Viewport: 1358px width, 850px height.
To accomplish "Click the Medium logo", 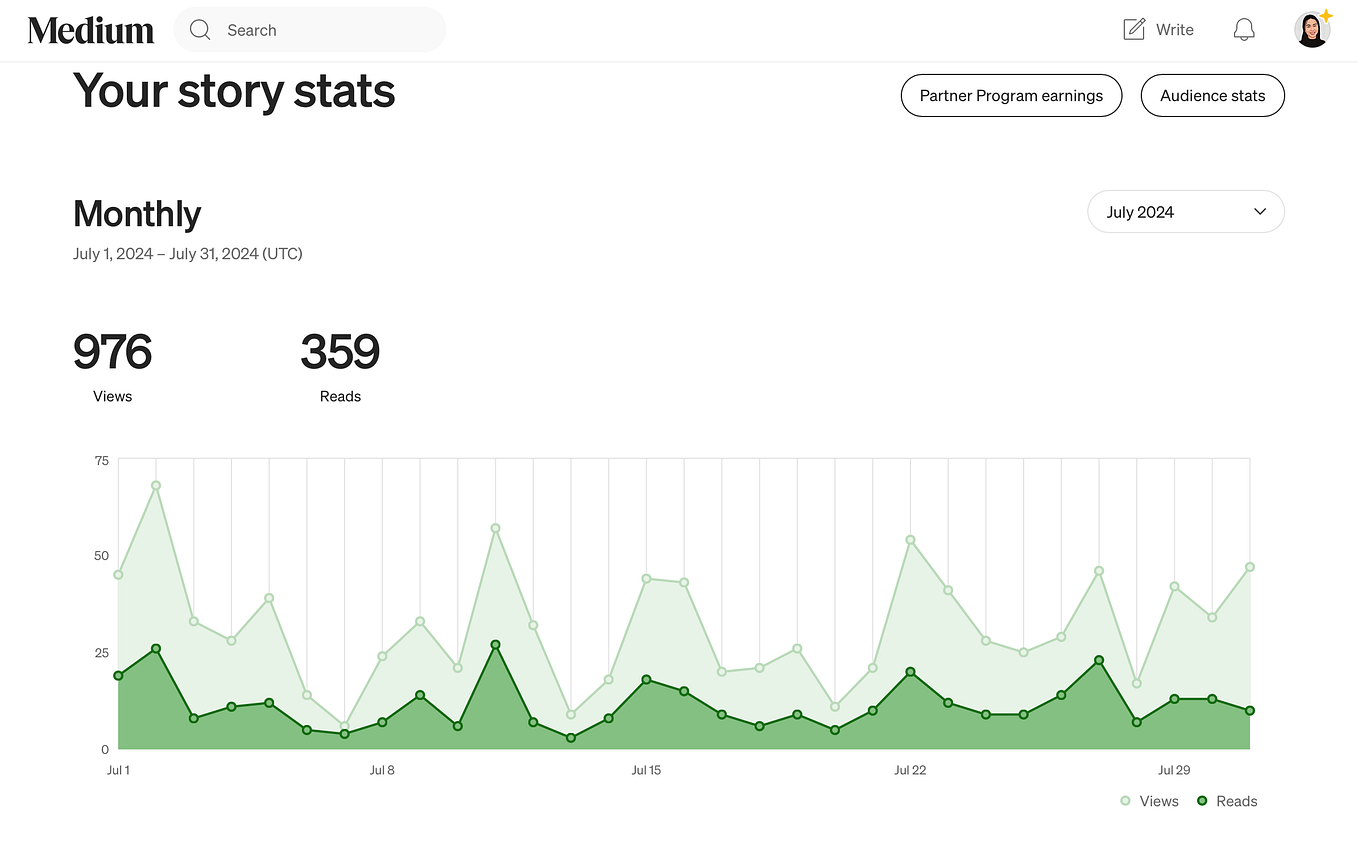I will click(x=90, y=29).
